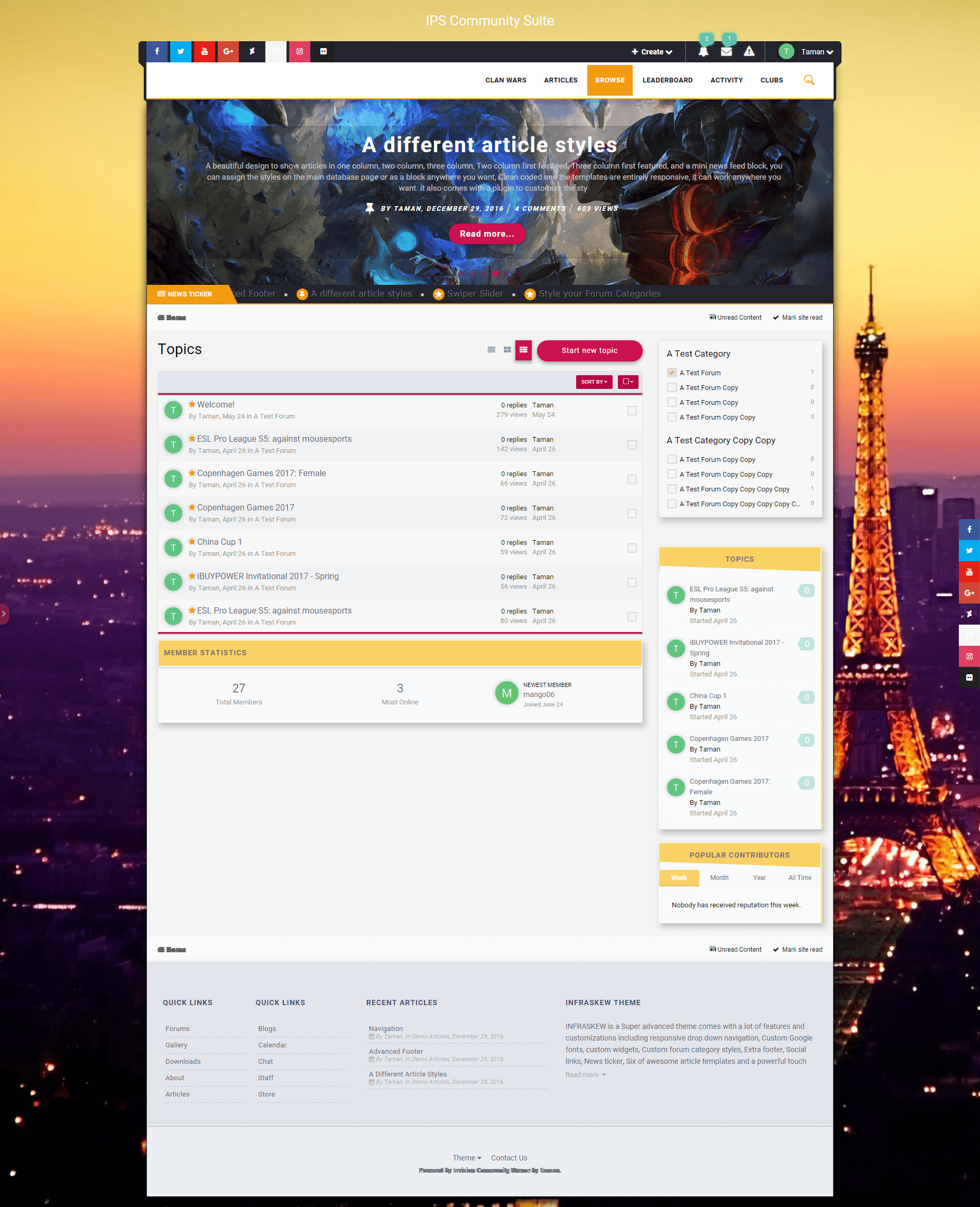Open the Clubs menu item

coord(771,80)
